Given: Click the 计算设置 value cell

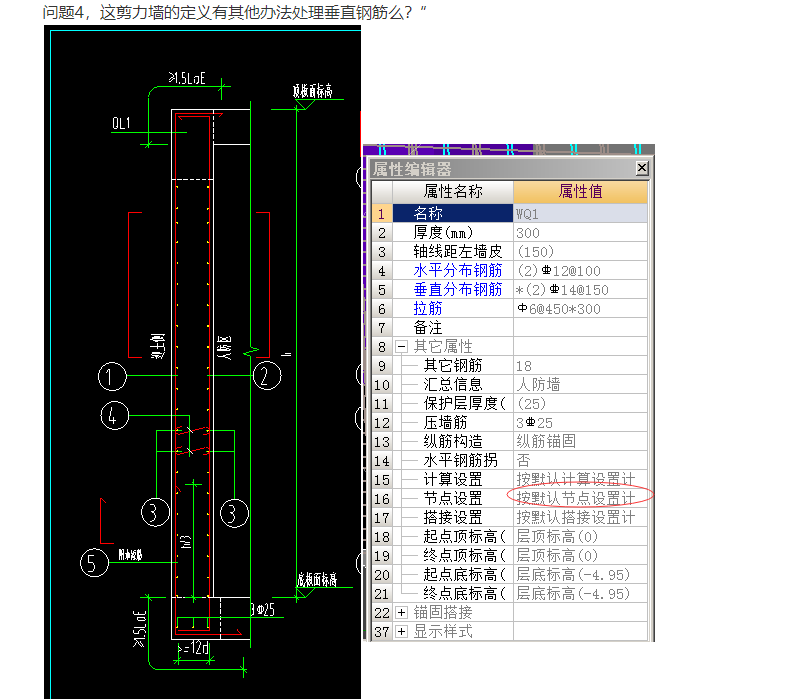Looking at the screenshot, I should coord(580,479).
